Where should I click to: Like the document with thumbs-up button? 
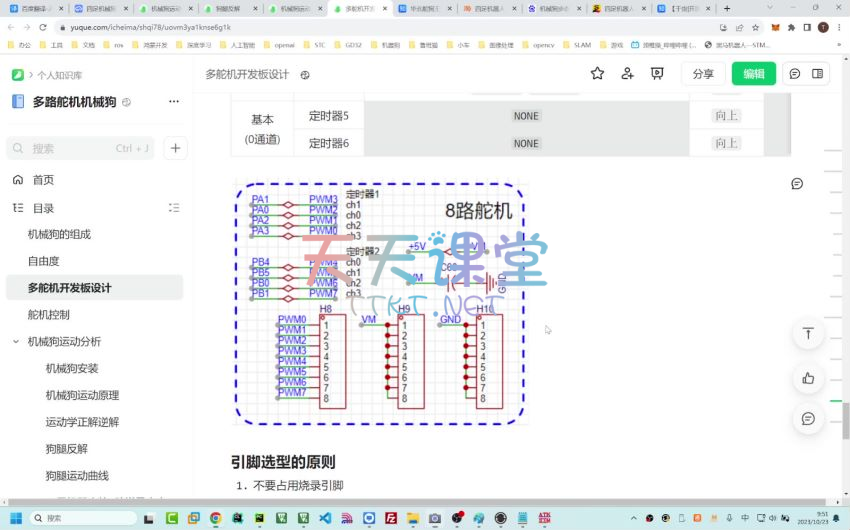coord(808,378)
